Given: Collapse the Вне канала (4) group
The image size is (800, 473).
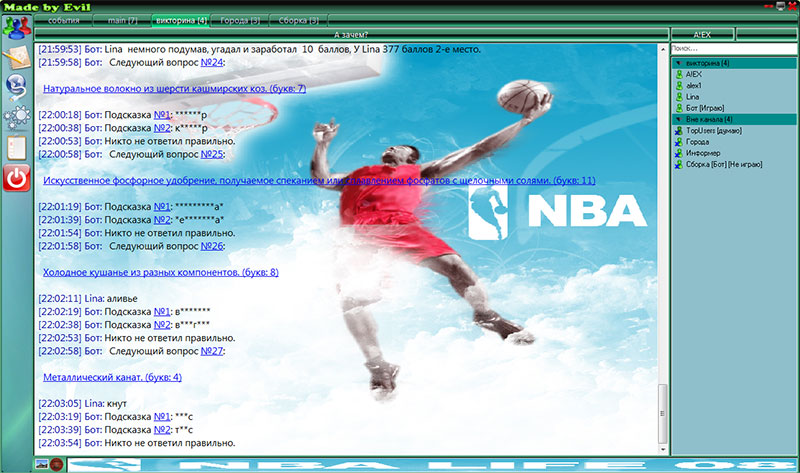Looking at the screenshot, I should tap(679, 119).
